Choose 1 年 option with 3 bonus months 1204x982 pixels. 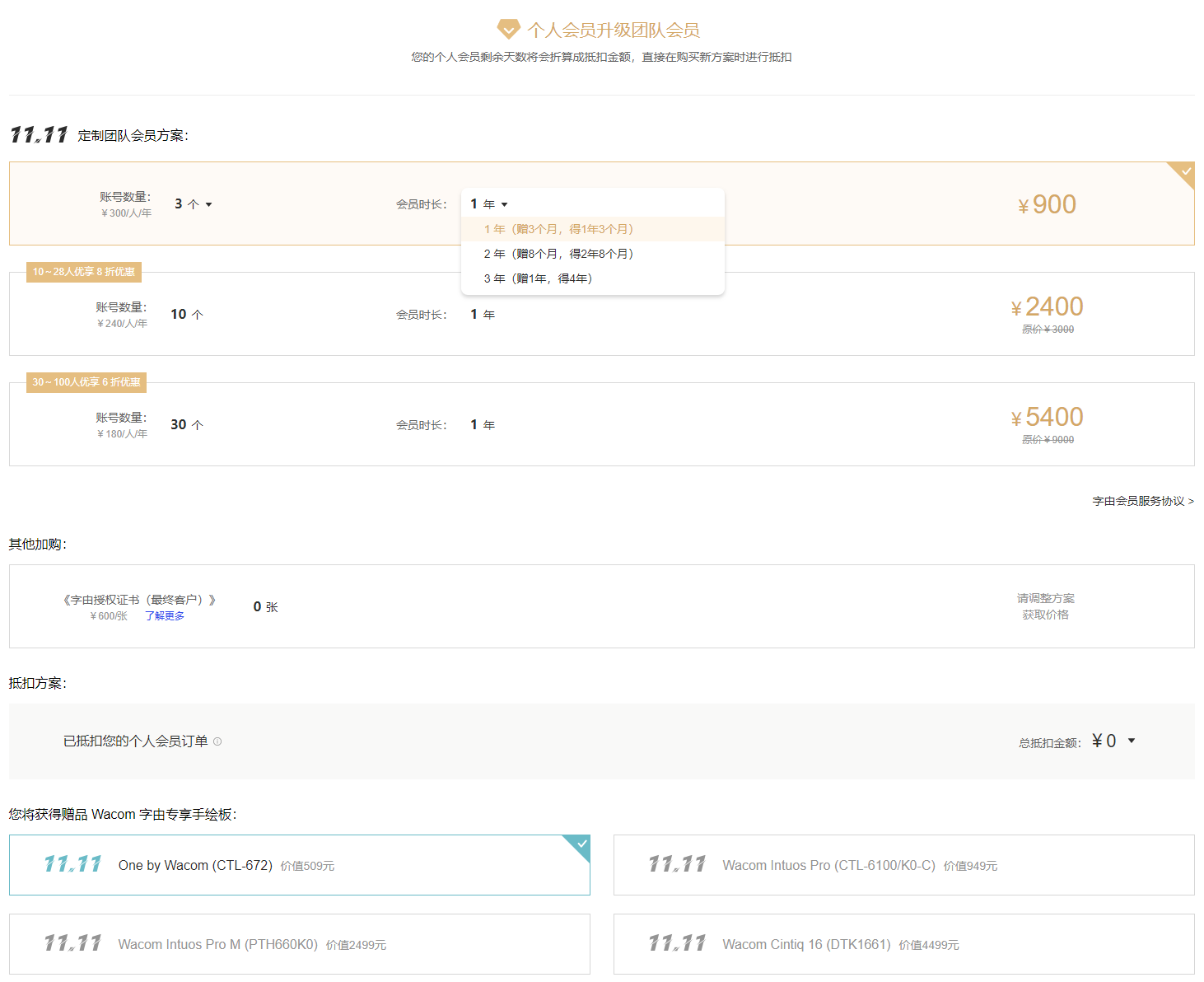[558, 229]
